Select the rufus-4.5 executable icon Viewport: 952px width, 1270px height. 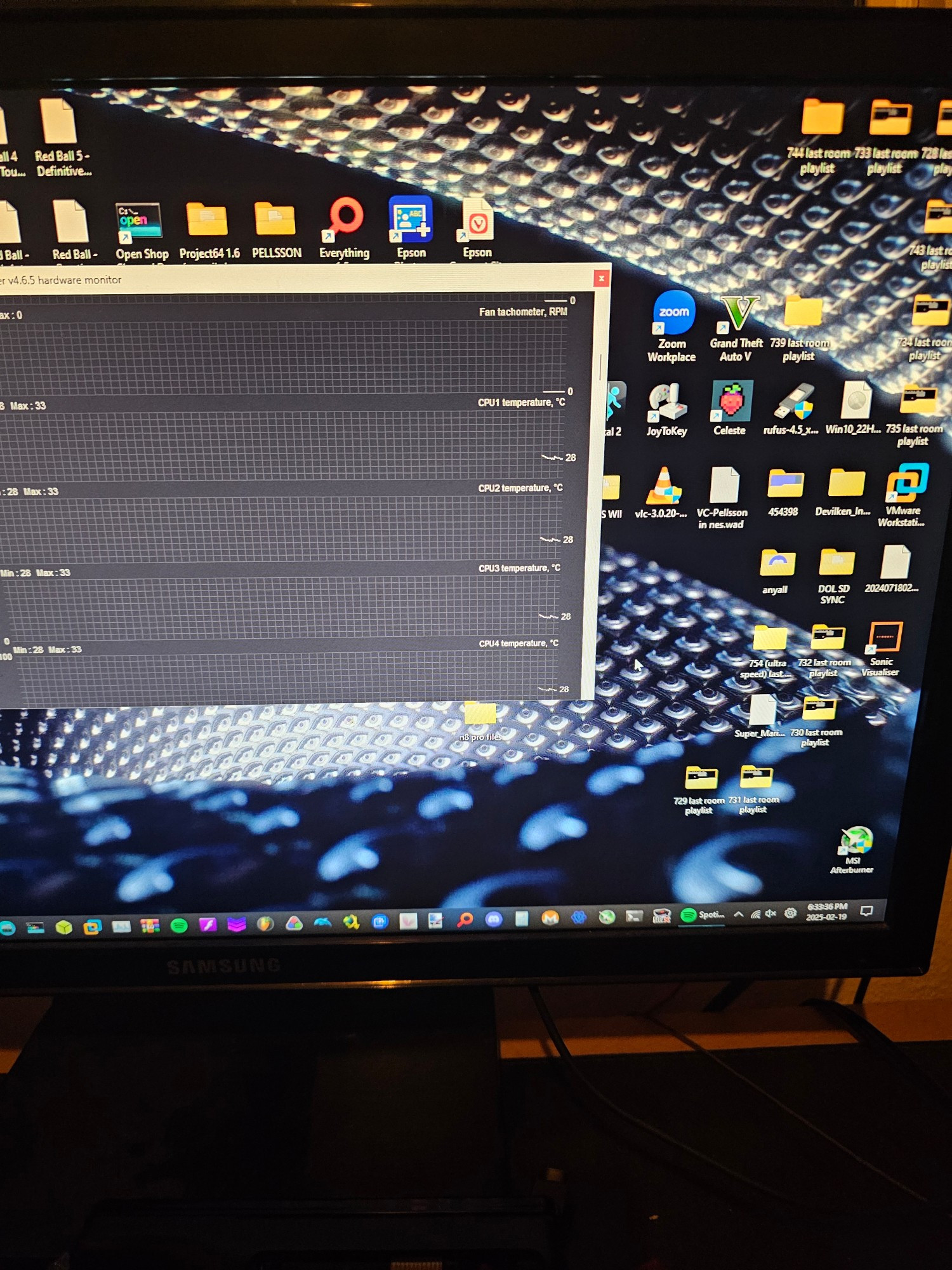(x=791, y=408)
